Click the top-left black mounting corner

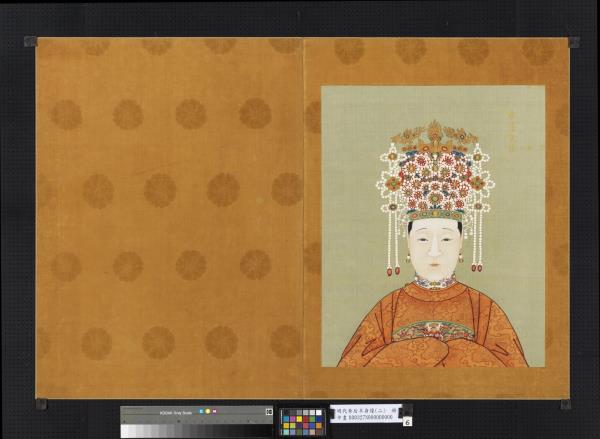coord(30,42)
